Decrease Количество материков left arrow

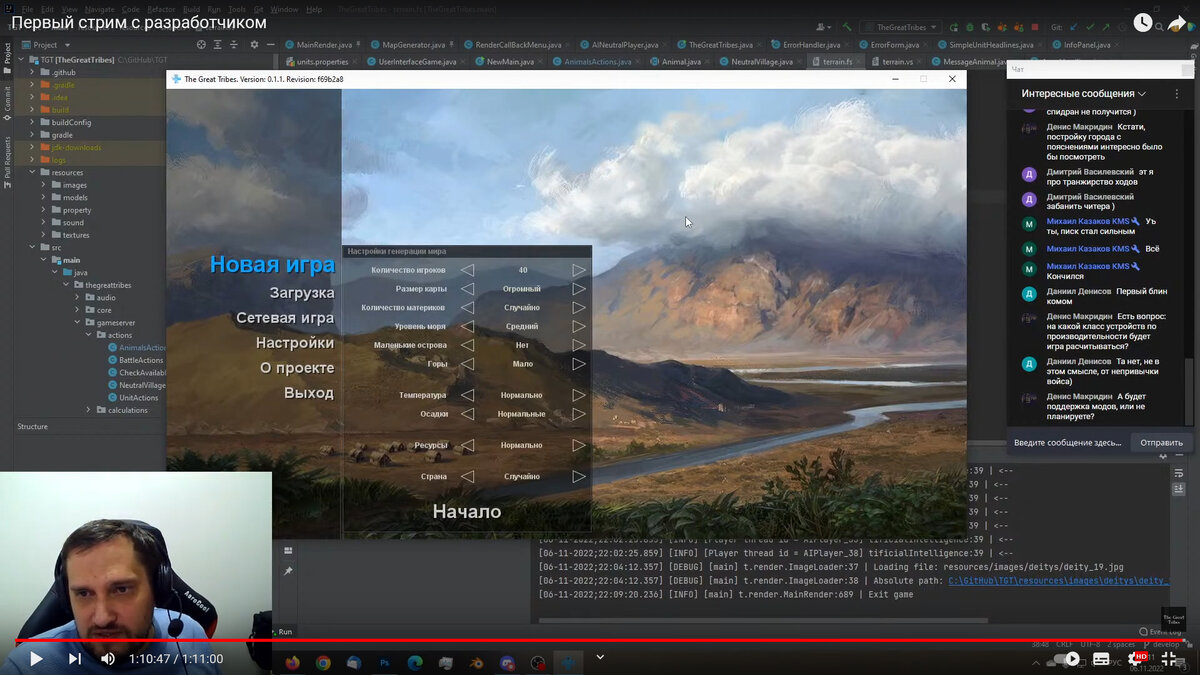tap(467, 308)
